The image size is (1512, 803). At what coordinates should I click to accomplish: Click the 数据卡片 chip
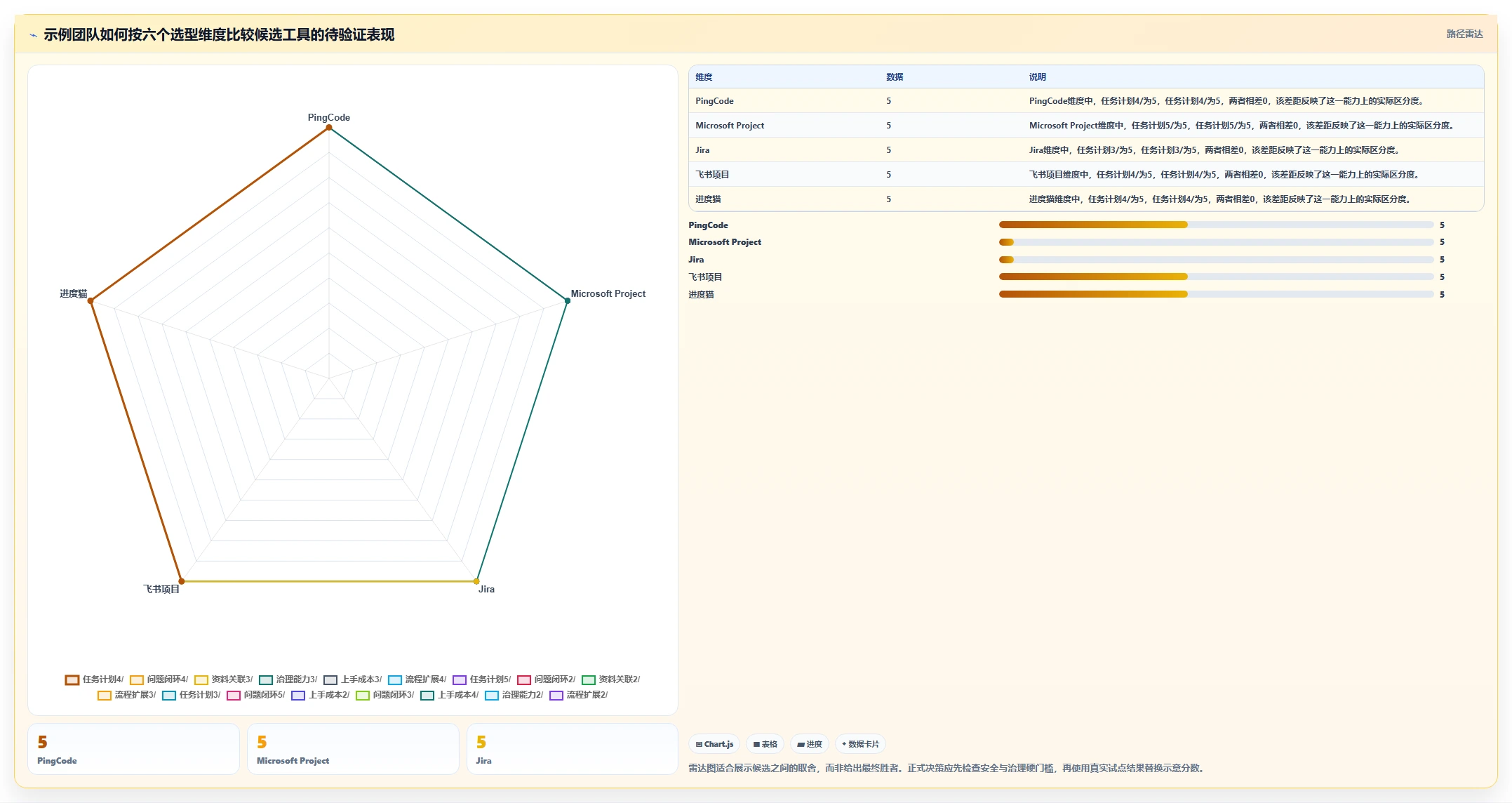click(x=860, y=744)
